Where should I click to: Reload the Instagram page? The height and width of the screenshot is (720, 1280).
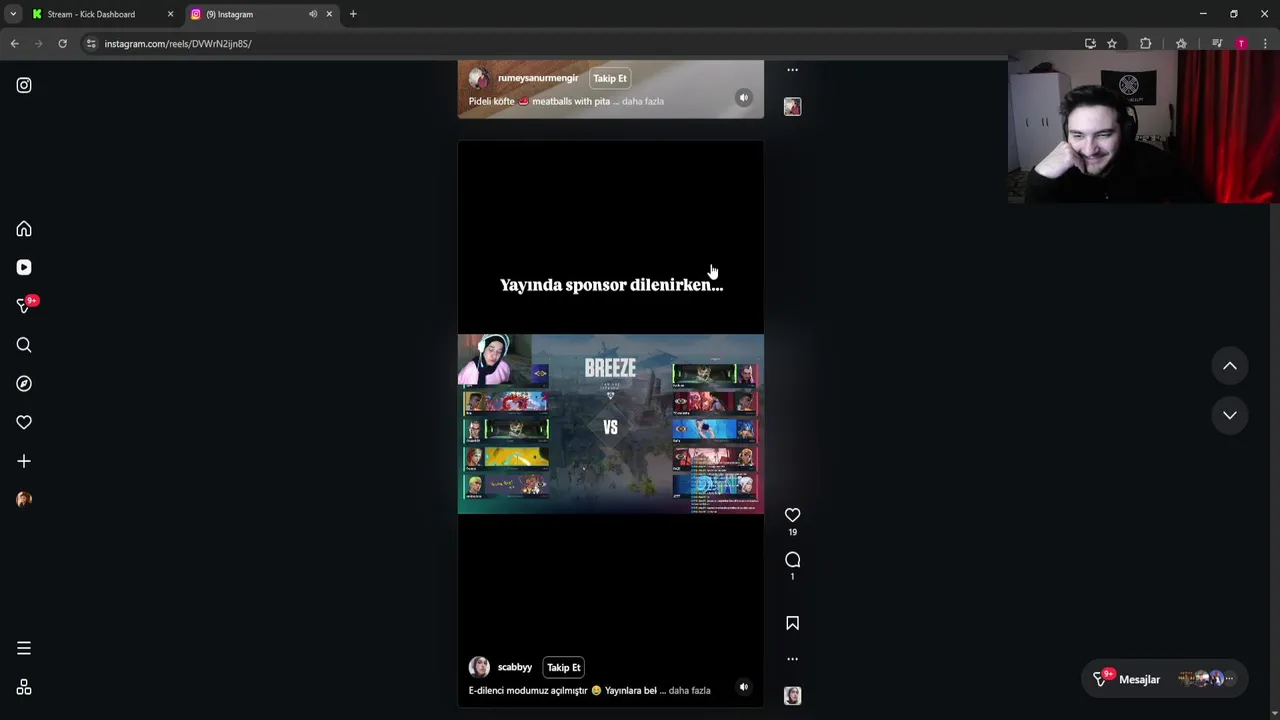click(x=62, y=44)
